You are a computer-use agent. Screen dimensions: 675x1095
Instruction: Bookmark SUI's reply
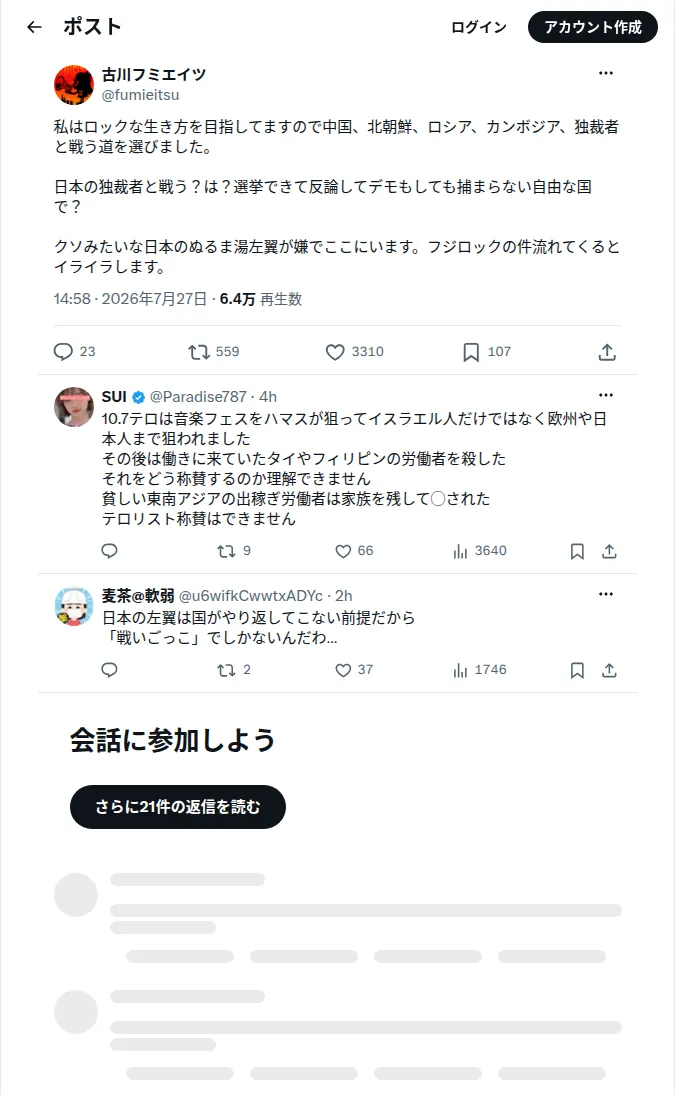(x=577, y=552)
